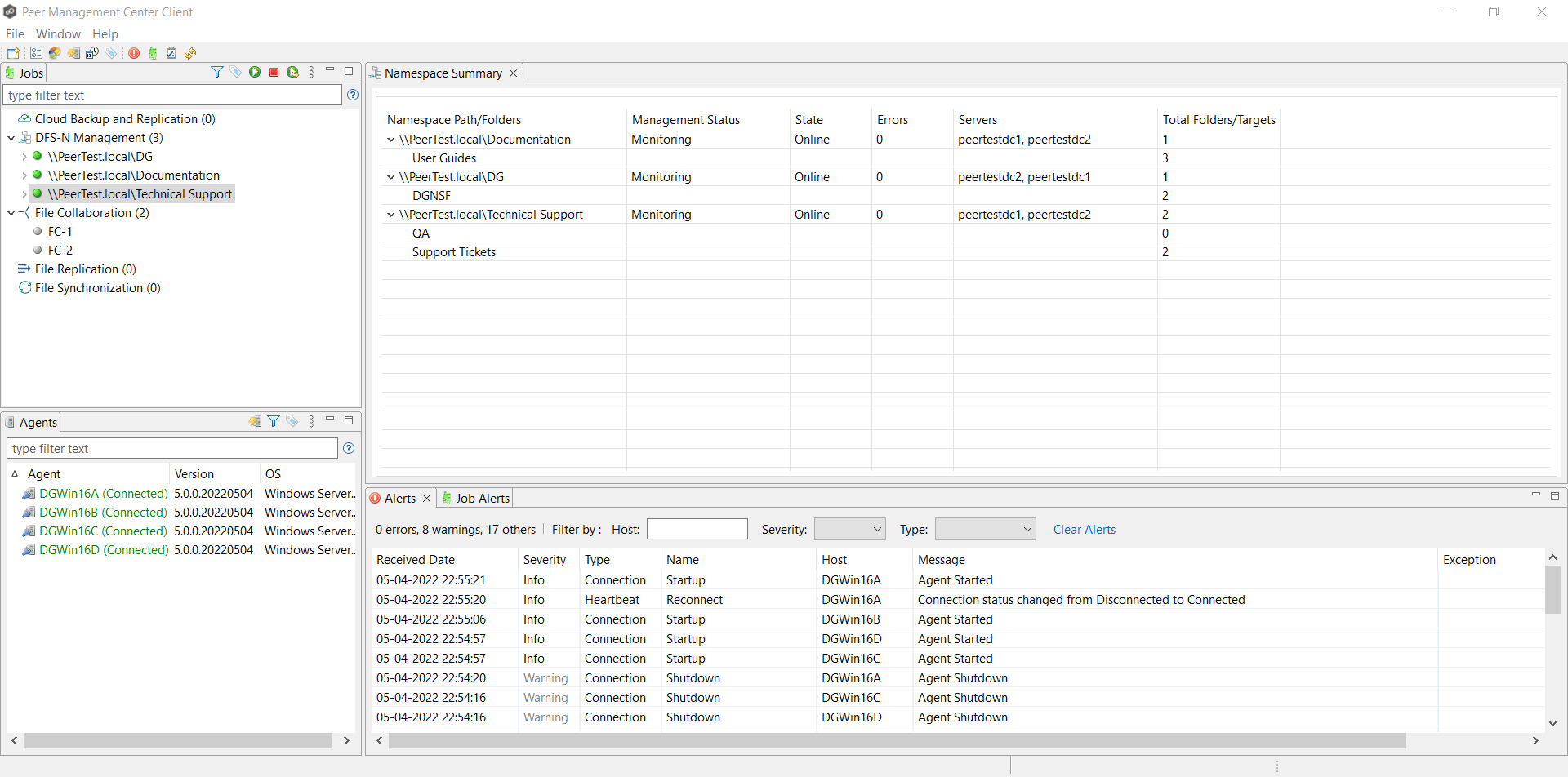Viewport: 1568px width, 777px height.
Task: Click the yellow sync arrows toolbar icon
Action: tap(190, 53)
